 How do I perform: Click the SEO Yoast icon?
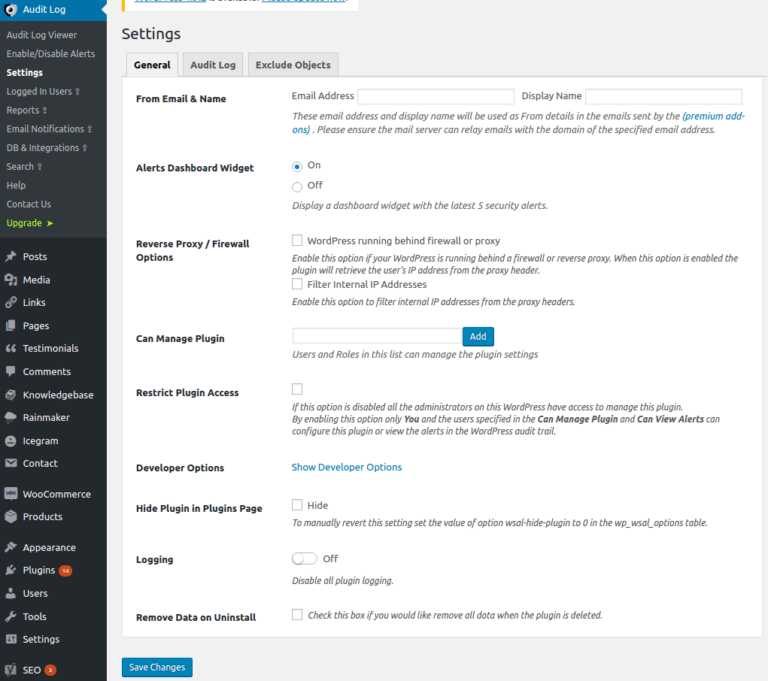point(11,670)
